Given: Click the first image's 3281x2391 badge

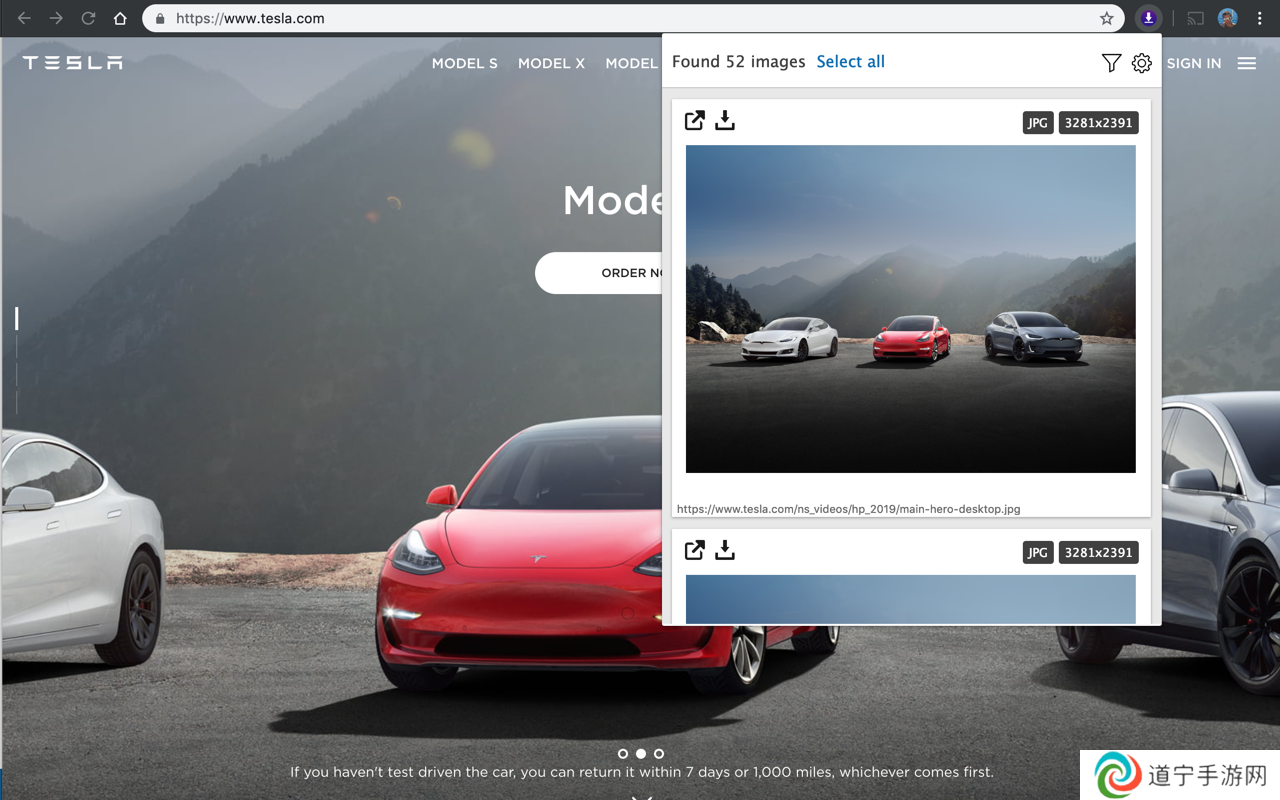Looking at the screenshot, I should [x=1099, y=123].
